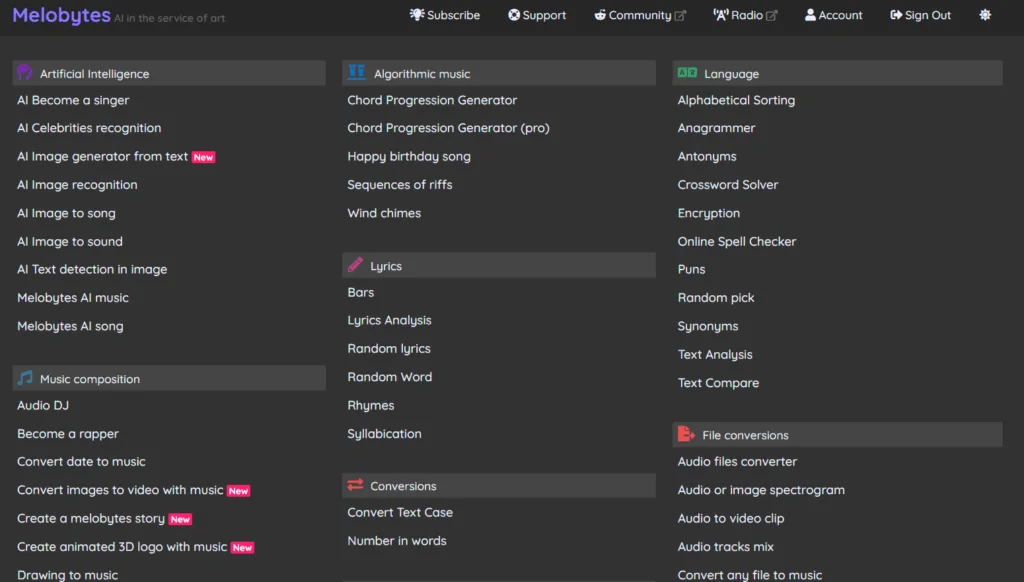Open Text Analysis
Image resolution: width=1024 pixels, height=582 pixels.
tap(714, 355)
